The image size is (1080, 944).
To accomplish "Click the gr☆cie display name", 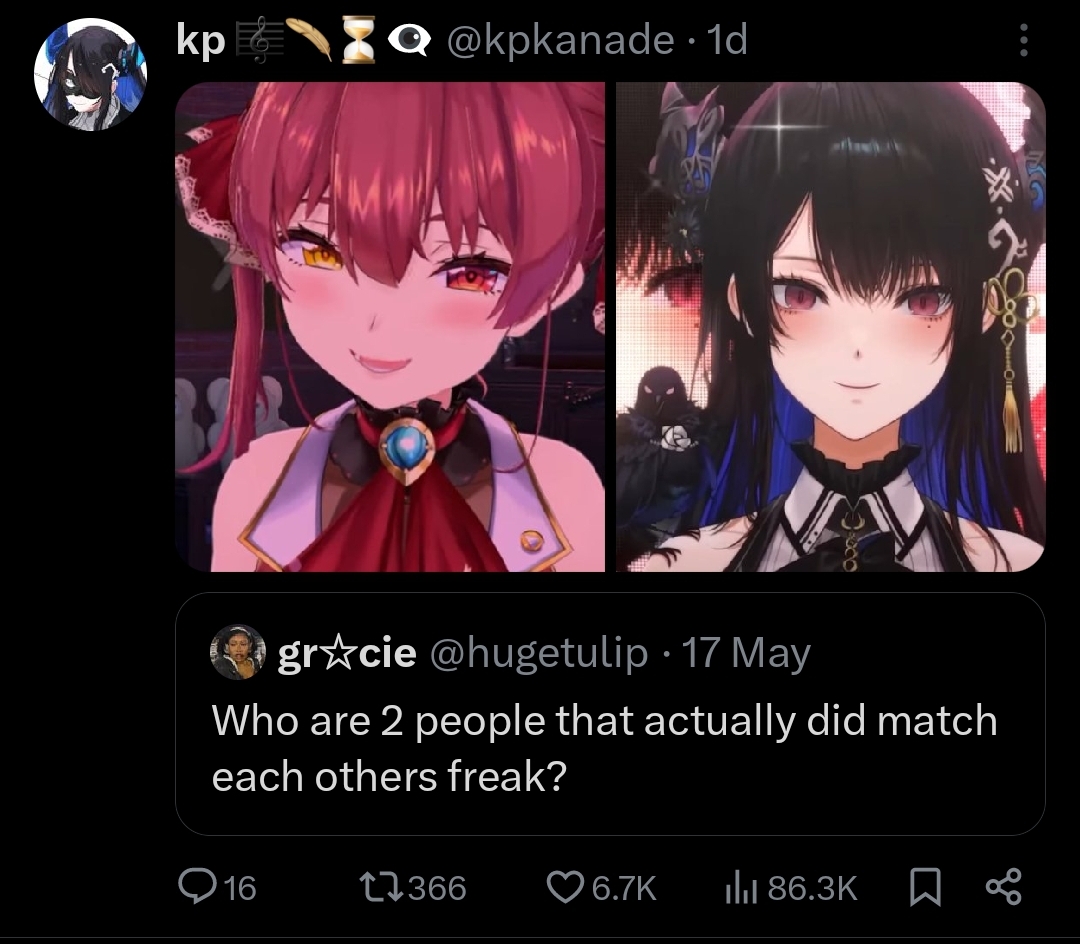I will [347, 653].
